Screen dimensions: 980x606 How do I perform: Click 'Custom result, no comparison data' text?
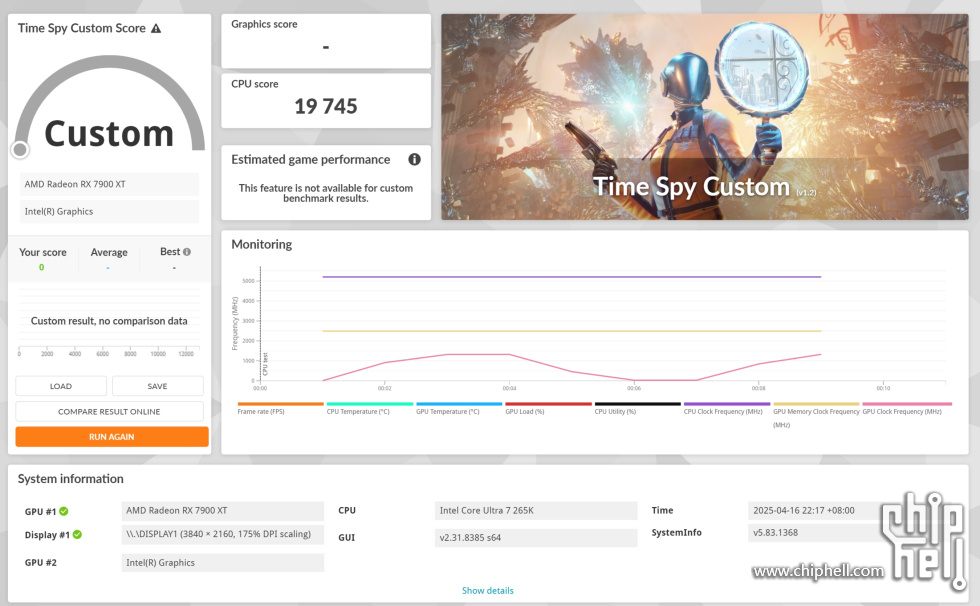[x=109, y=321]
